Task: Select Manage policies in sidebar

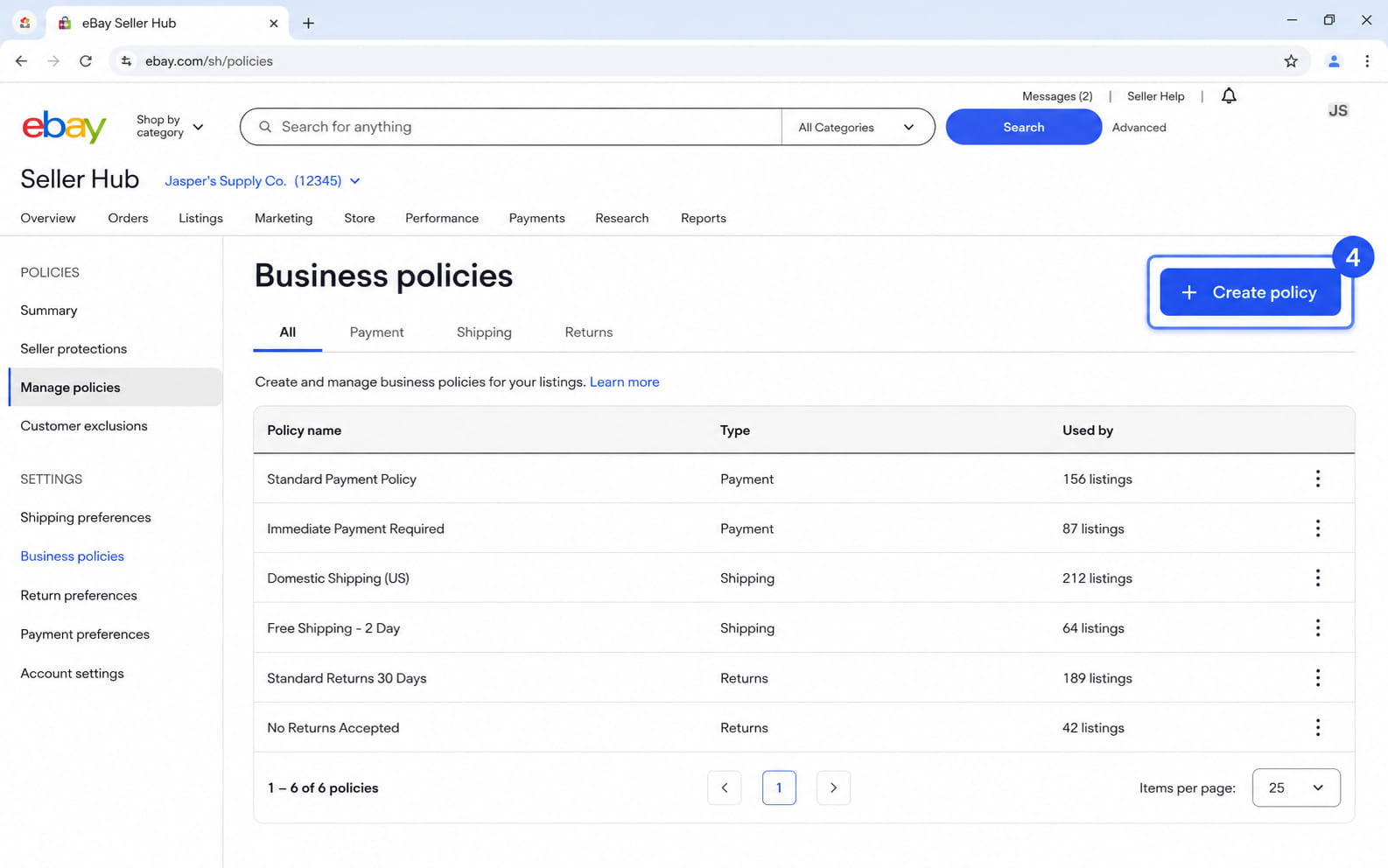Action: pos(115,387)
